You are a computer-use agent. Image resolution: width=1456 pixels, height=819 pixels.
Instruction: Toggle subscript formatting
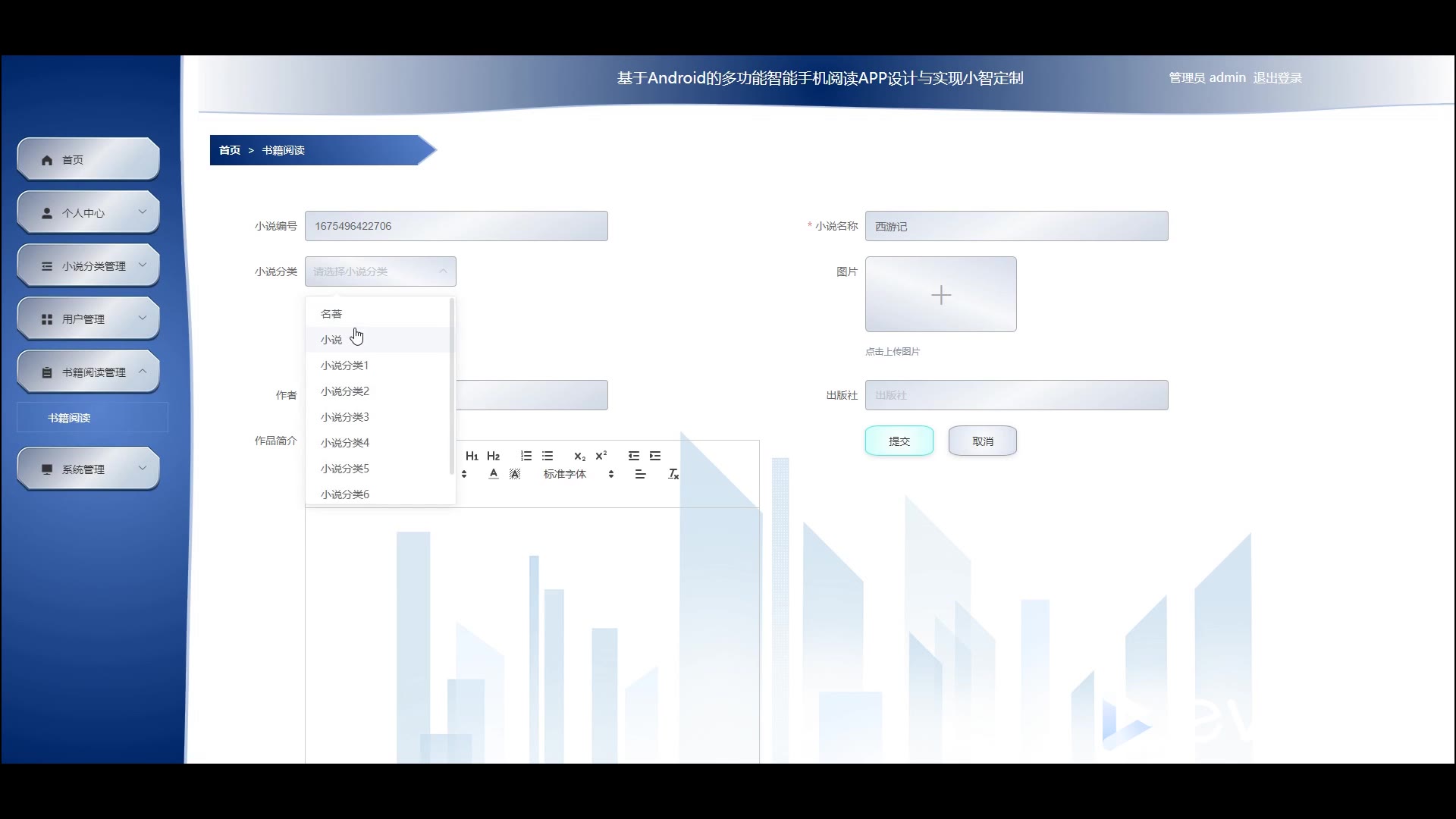(579, 456)
